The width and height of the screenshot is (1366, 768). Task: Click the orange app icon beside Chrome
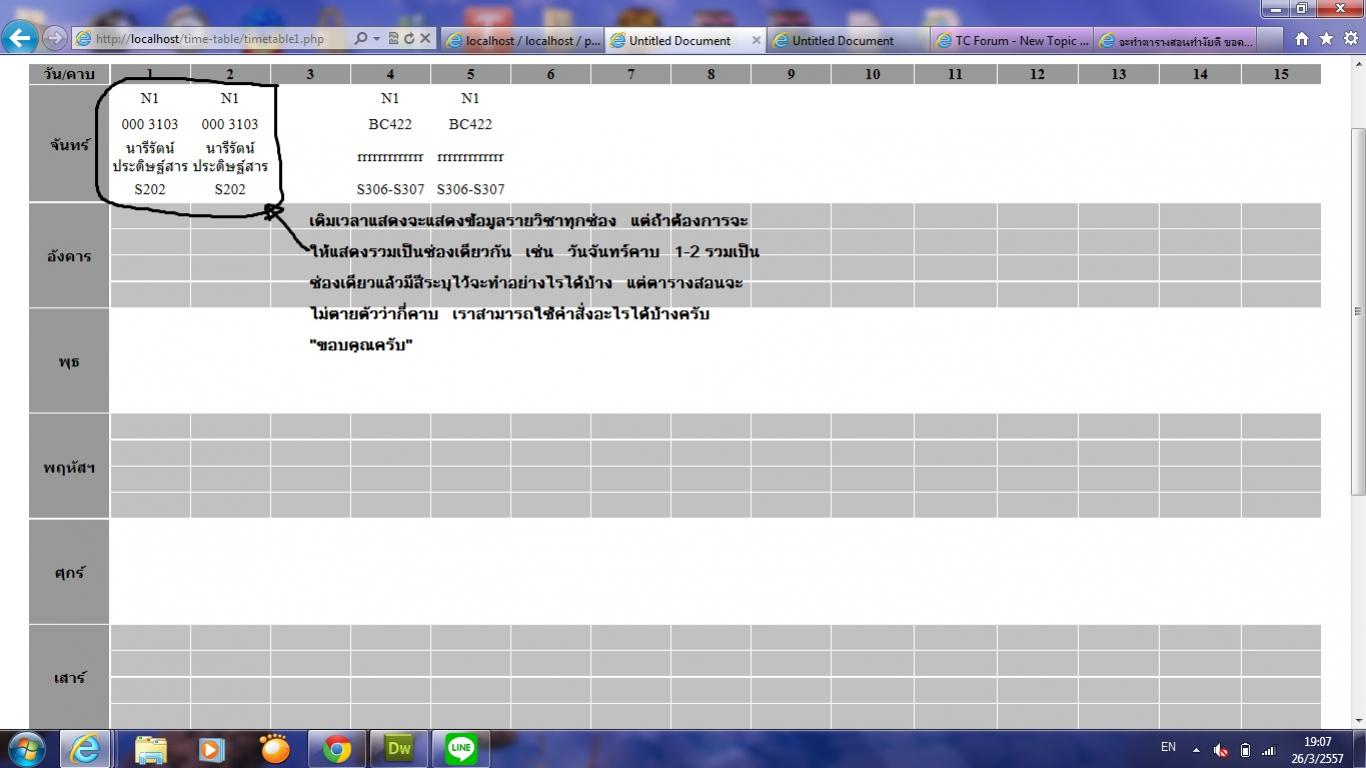point(274,749)
